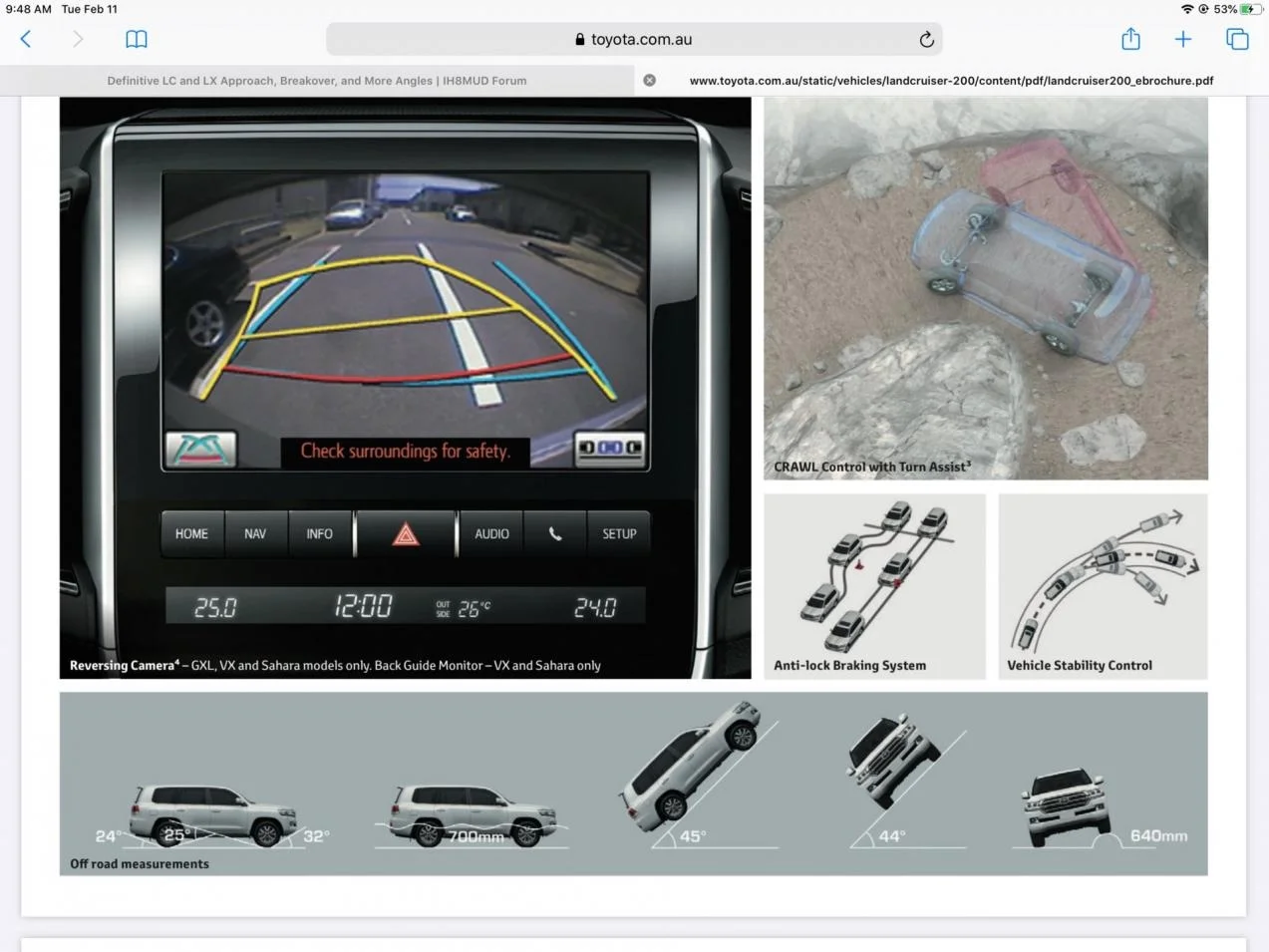Click the phone handset button
The width and height of the screenshot is (1269, 952).
pyautogui.click(x=555, y=534)
